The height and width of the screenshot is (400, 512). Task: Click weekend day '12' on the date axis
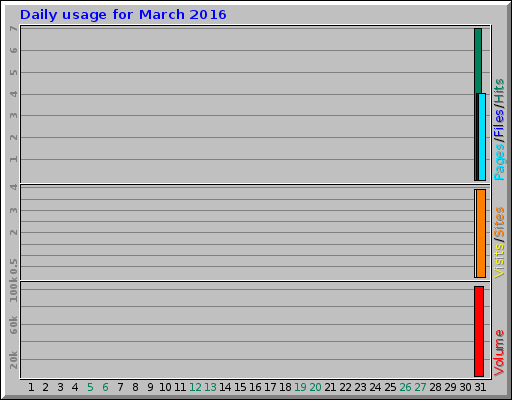pos(195,387)
